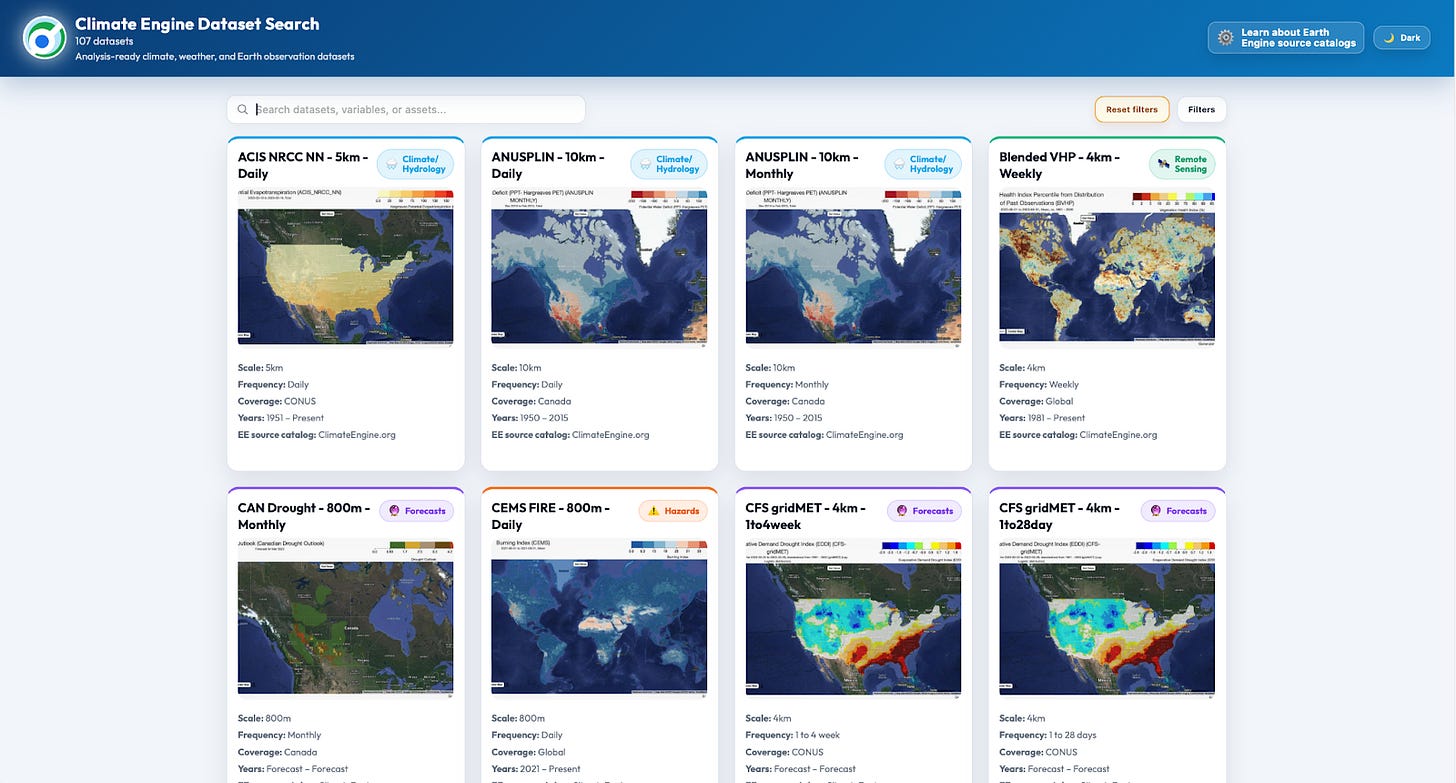Open the ANUSPLIN 10km Monthly map thumbnail
This screenshot has width=1456, height=783.
(x=854, y=267)
